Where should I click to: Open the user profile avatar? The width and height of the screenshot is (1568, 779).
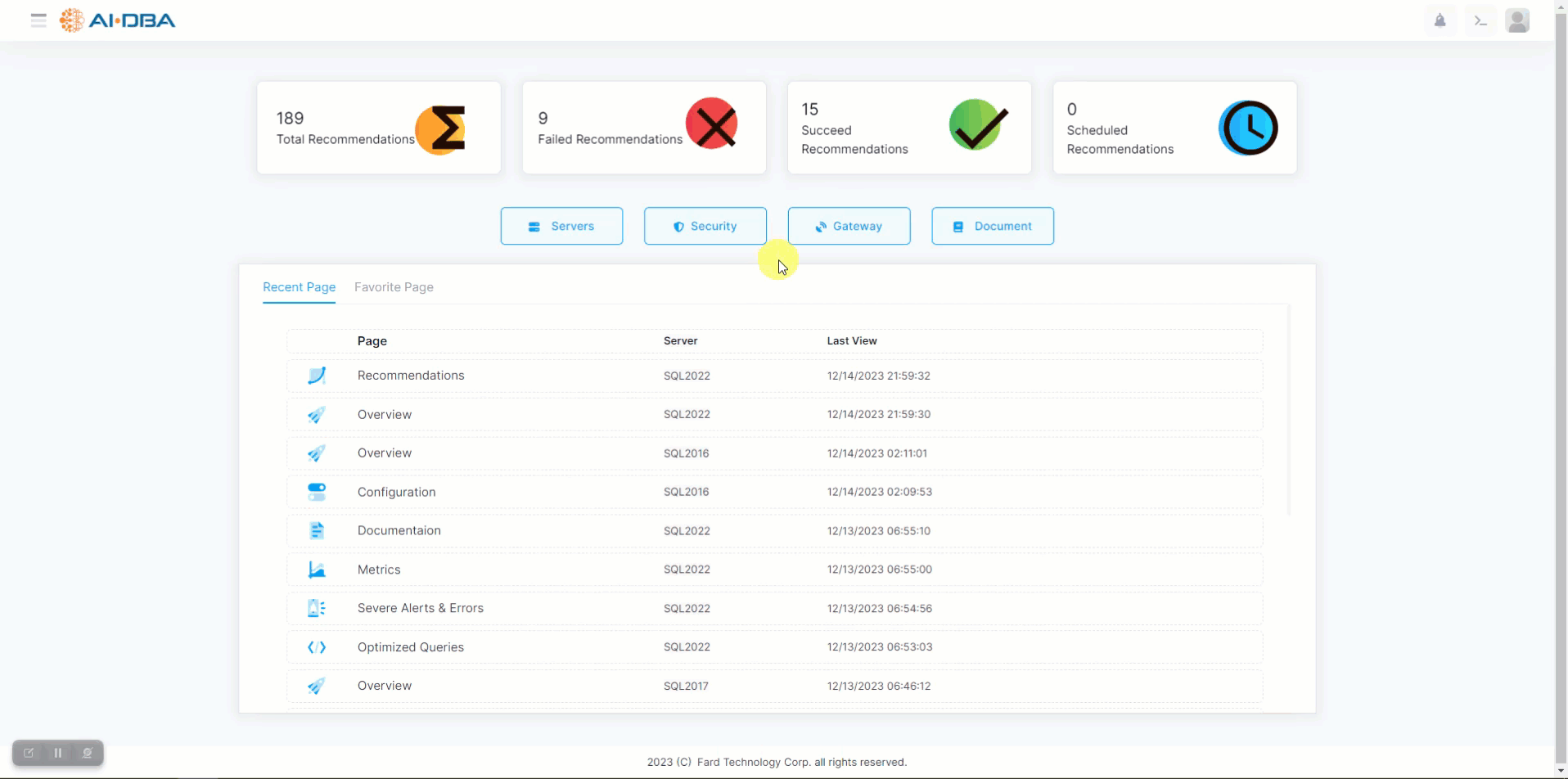[x=1517, y=20]
